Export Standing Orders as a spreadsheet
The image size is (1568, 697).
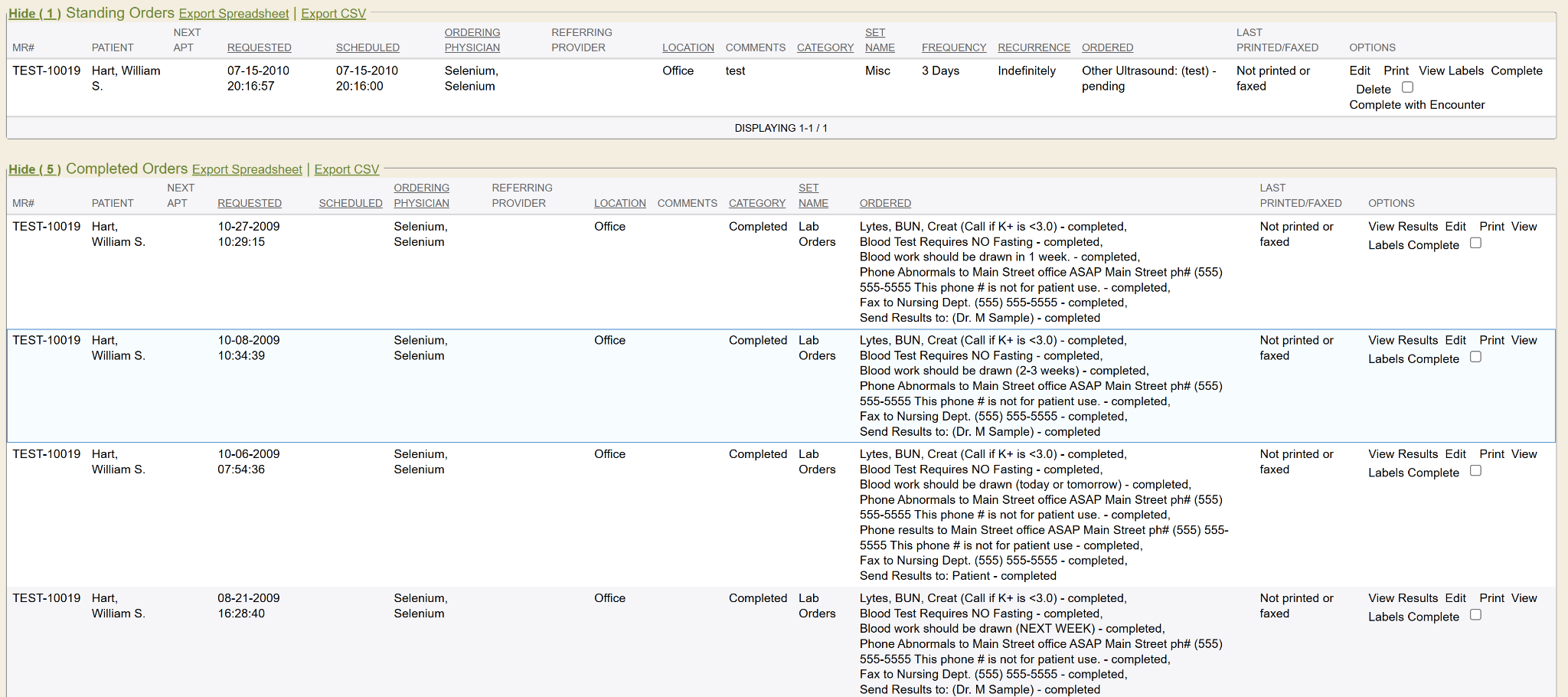click(234, 14)
